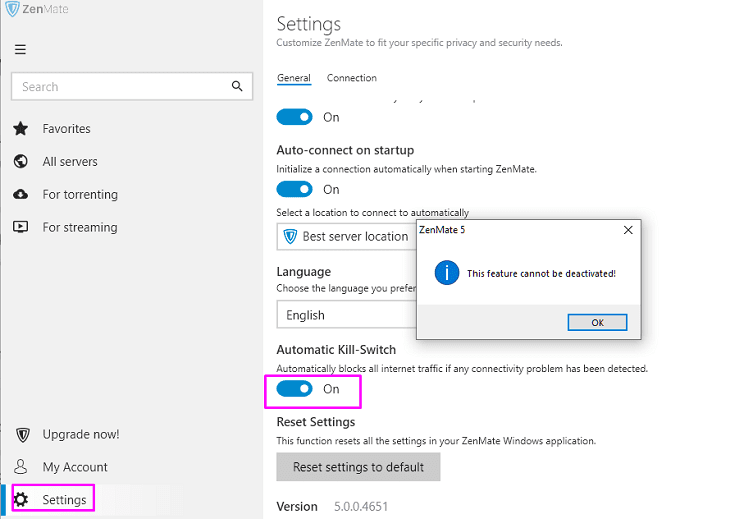Click the My Account person icon
This screenshot has width=749, height=519.
click(x=21, y=466)
